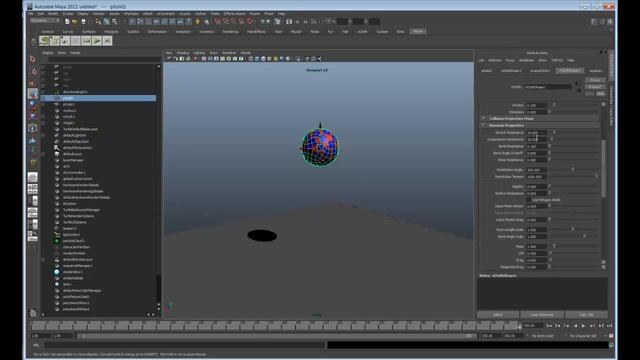Screen dimensions: 640x360
Task: Click the New Scene icon
Action: (x=67, y=22)
